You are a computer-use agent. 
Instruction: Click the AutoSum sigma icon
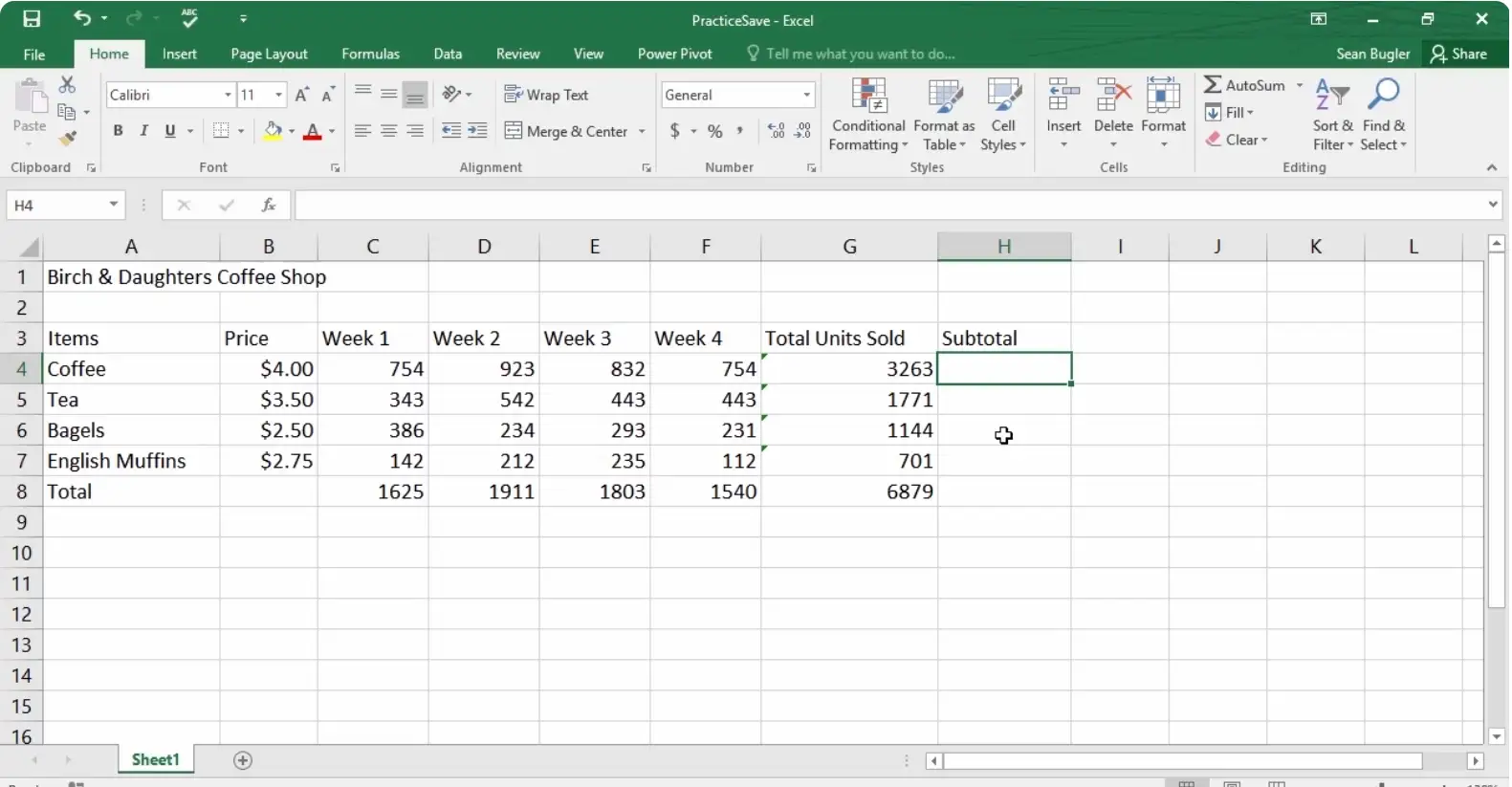pyautogui.click(x=1213, y=85)
